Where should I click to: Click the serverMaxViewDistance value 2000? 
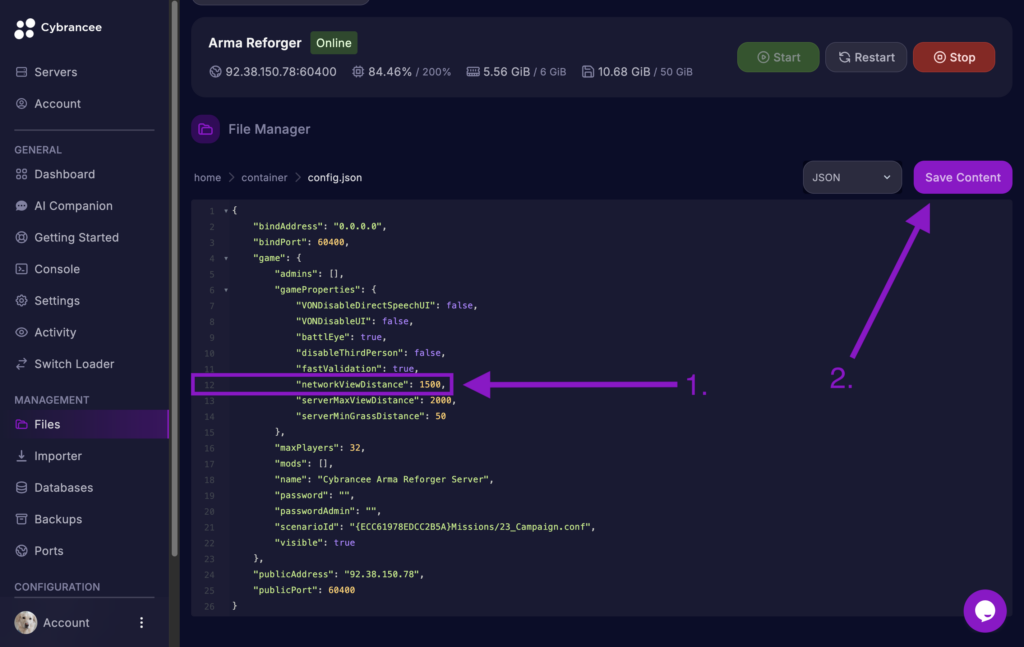coord(441,400)
